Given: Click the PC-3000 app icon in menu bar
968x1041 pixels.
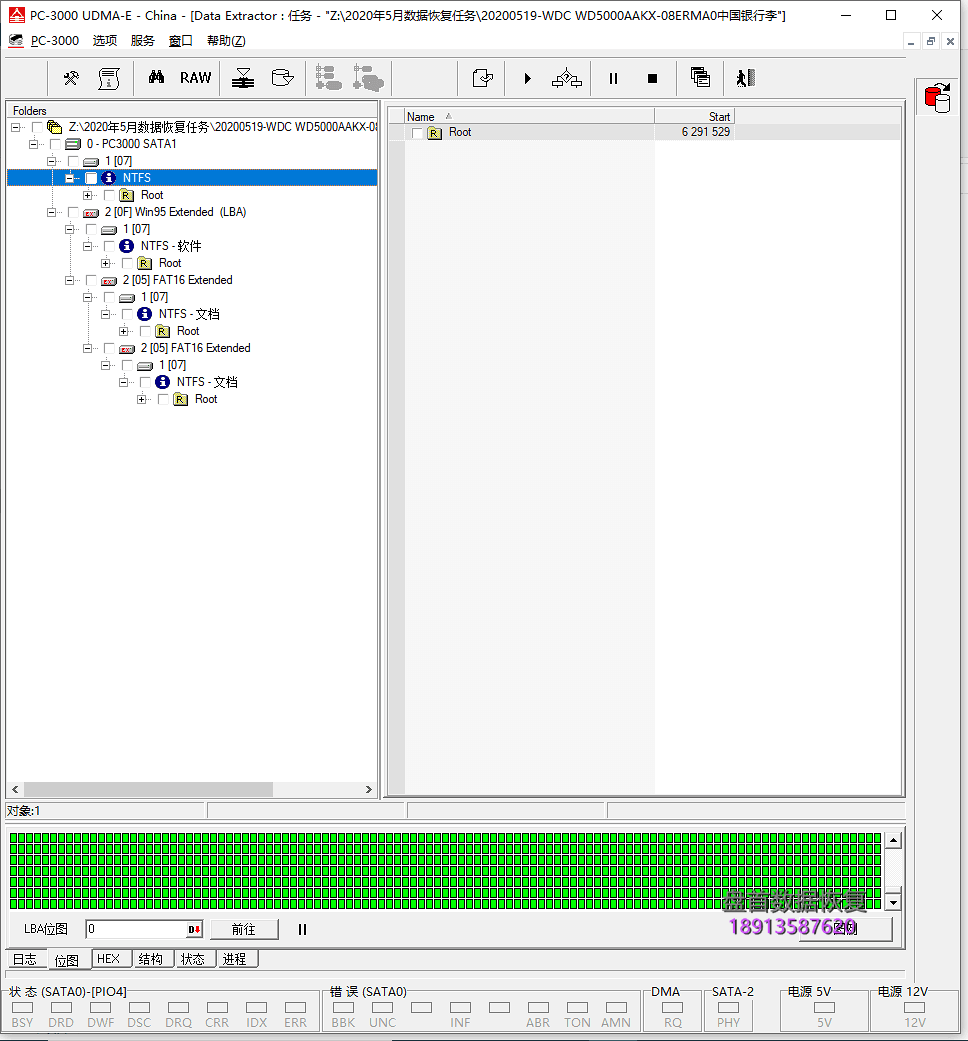Looking at the screenshot, I should pos(16,40).
